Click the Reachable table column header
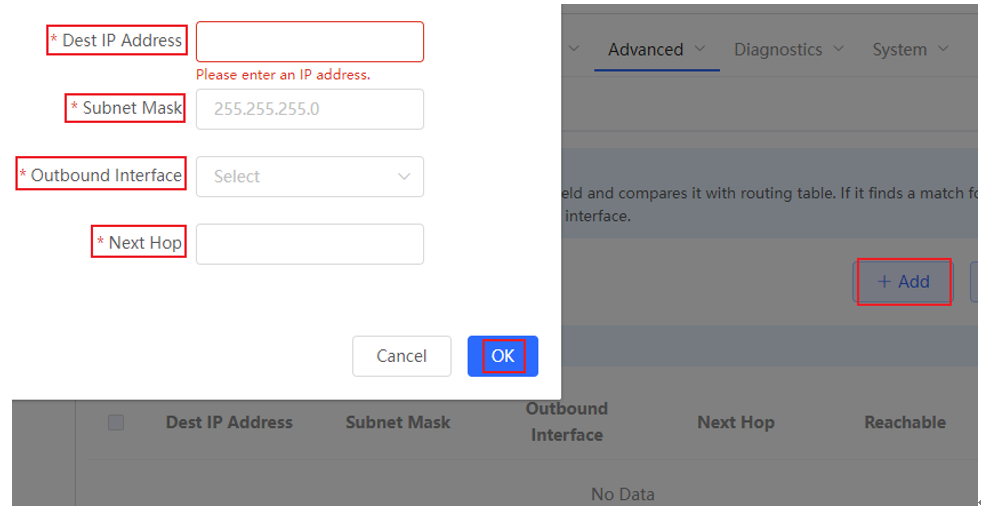 pos(905,422)
